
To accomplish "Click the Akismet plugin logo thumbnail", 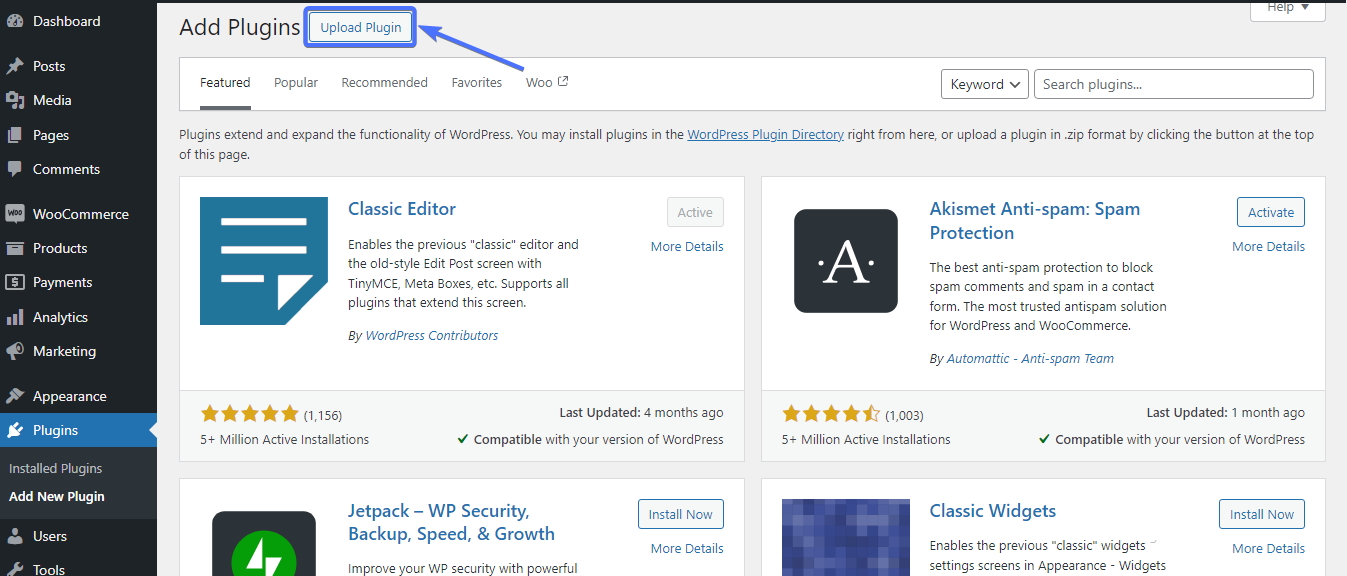I will pyautogui.click(x=846, y=261).
